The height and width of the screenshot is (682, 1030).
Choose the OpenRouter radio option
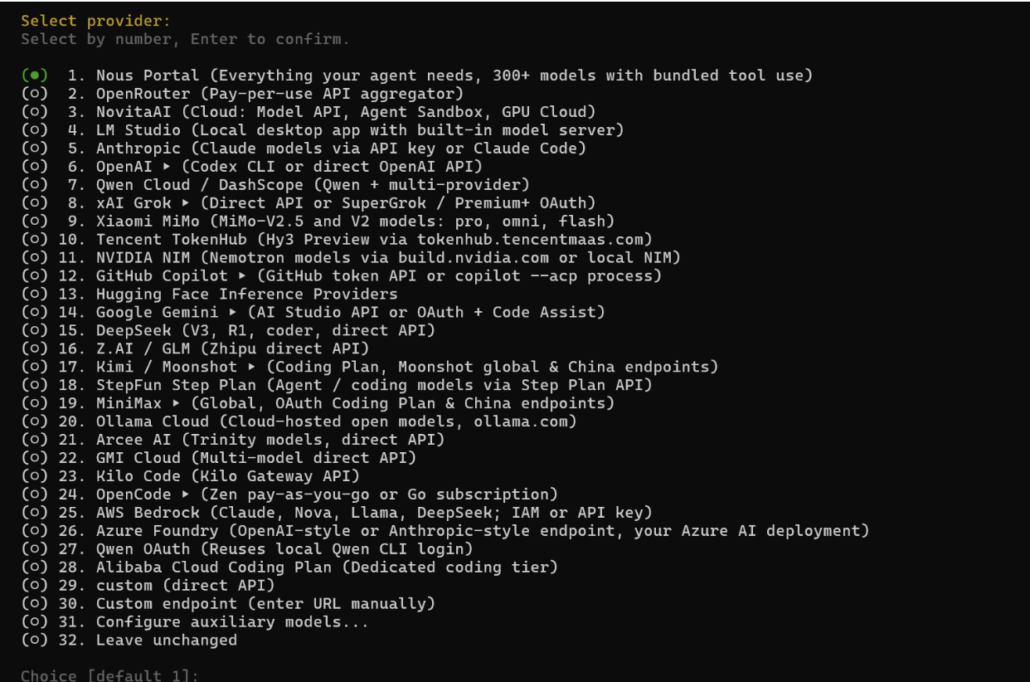(34, 94)
